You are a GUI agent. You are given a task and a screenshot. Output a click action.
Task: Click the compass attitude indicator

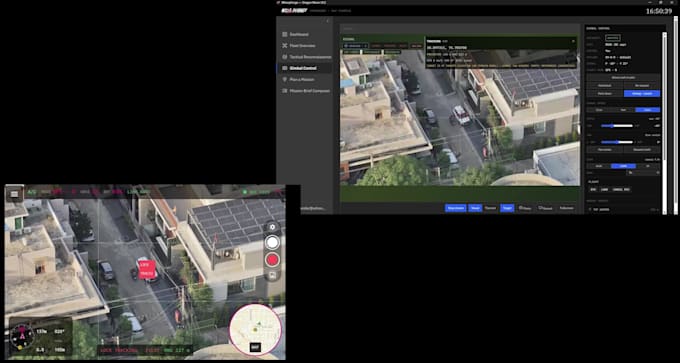(22, 336)
